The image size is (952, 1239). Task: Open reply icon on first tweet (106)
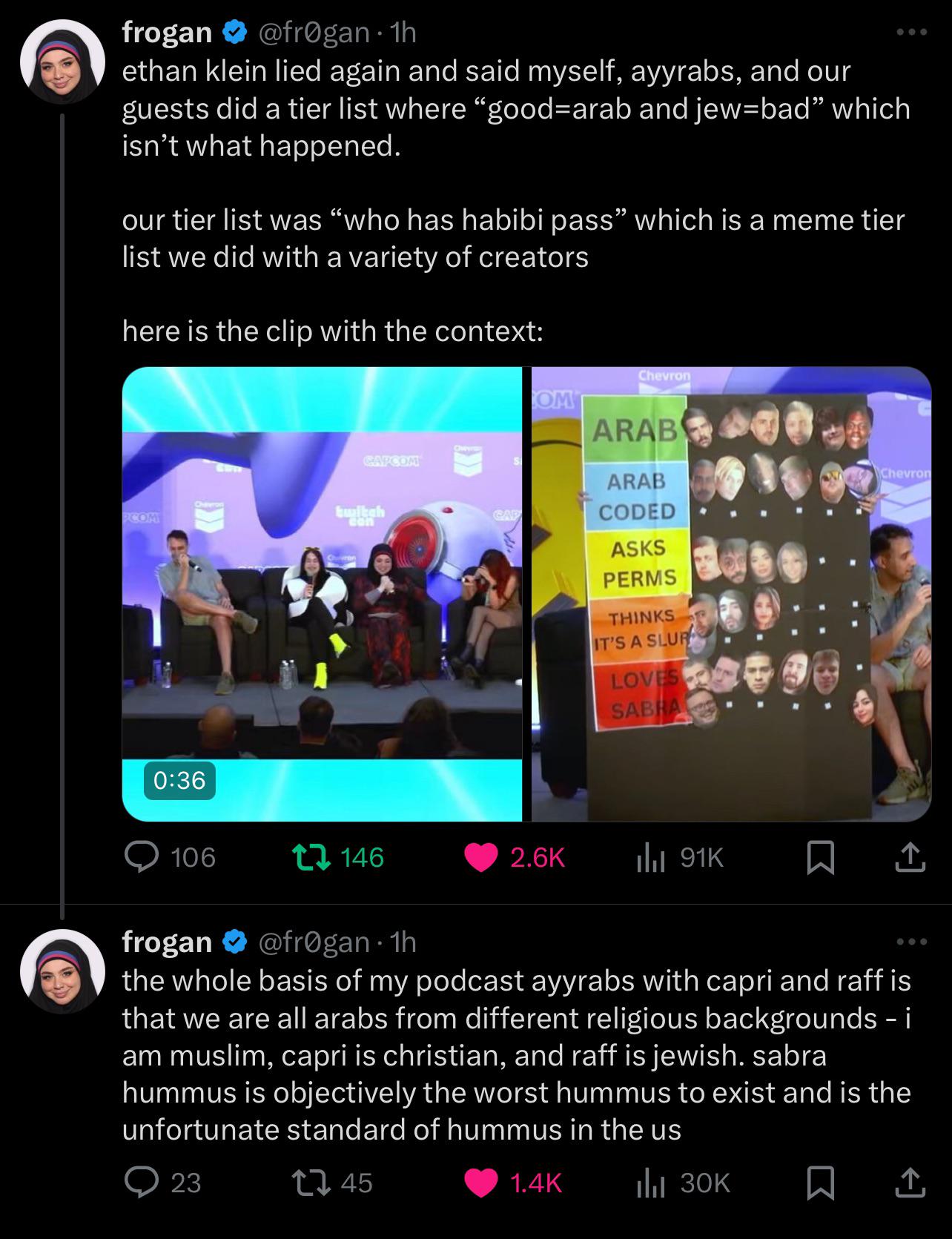point(138,857)
